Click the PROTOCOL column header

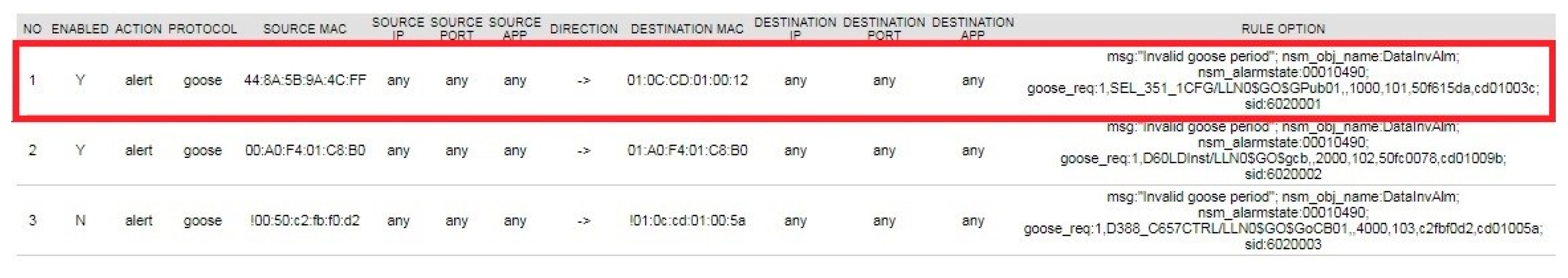click(202, 29)
